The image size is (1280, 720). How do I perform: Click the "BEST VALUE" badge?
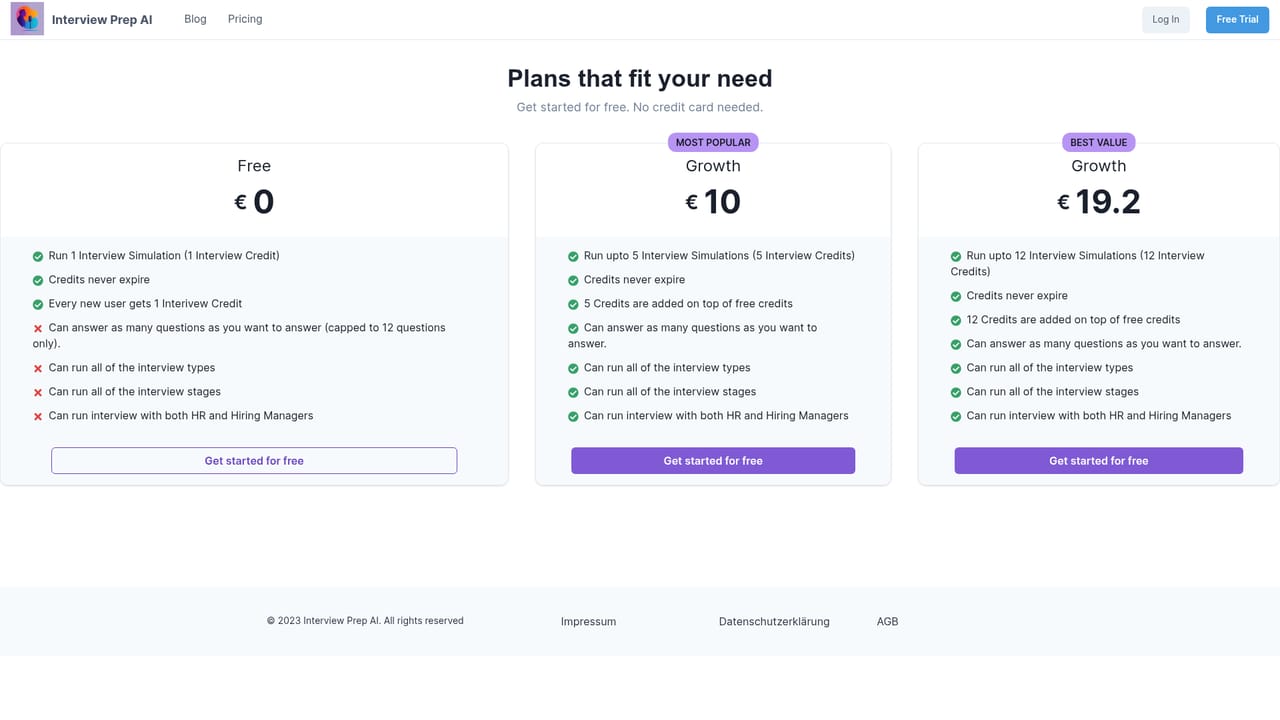click(1098, 142)
